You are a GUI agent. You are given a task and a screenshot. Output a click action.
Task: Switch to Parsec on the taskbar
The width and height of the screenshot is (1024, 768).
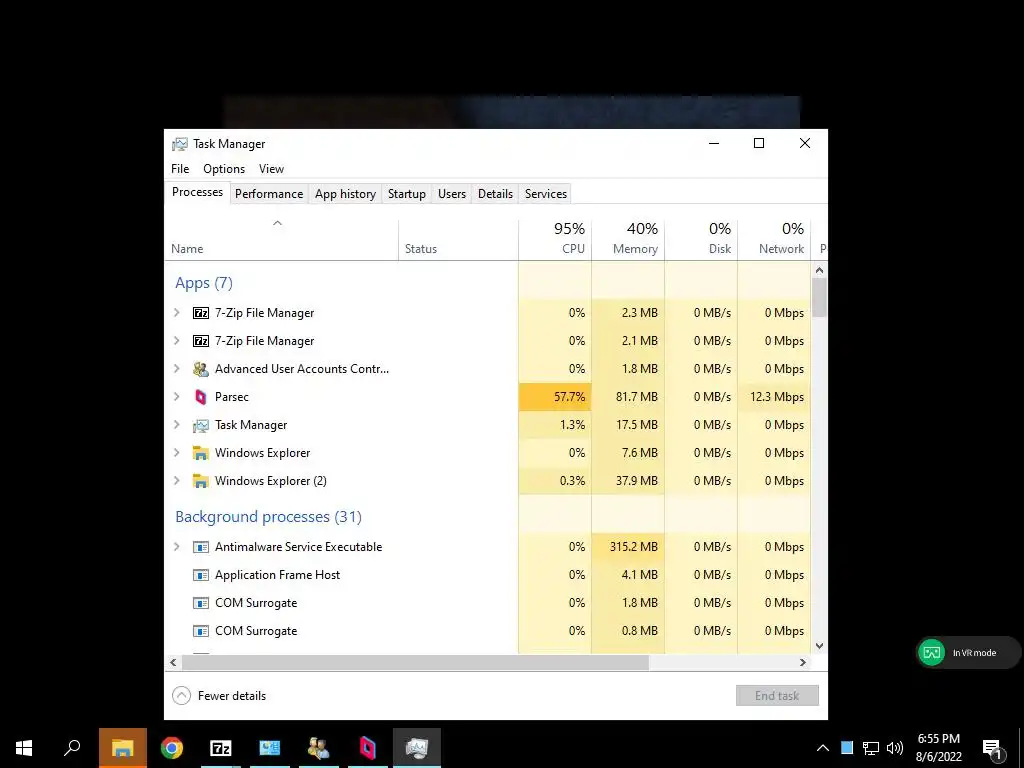click(368, 748)
